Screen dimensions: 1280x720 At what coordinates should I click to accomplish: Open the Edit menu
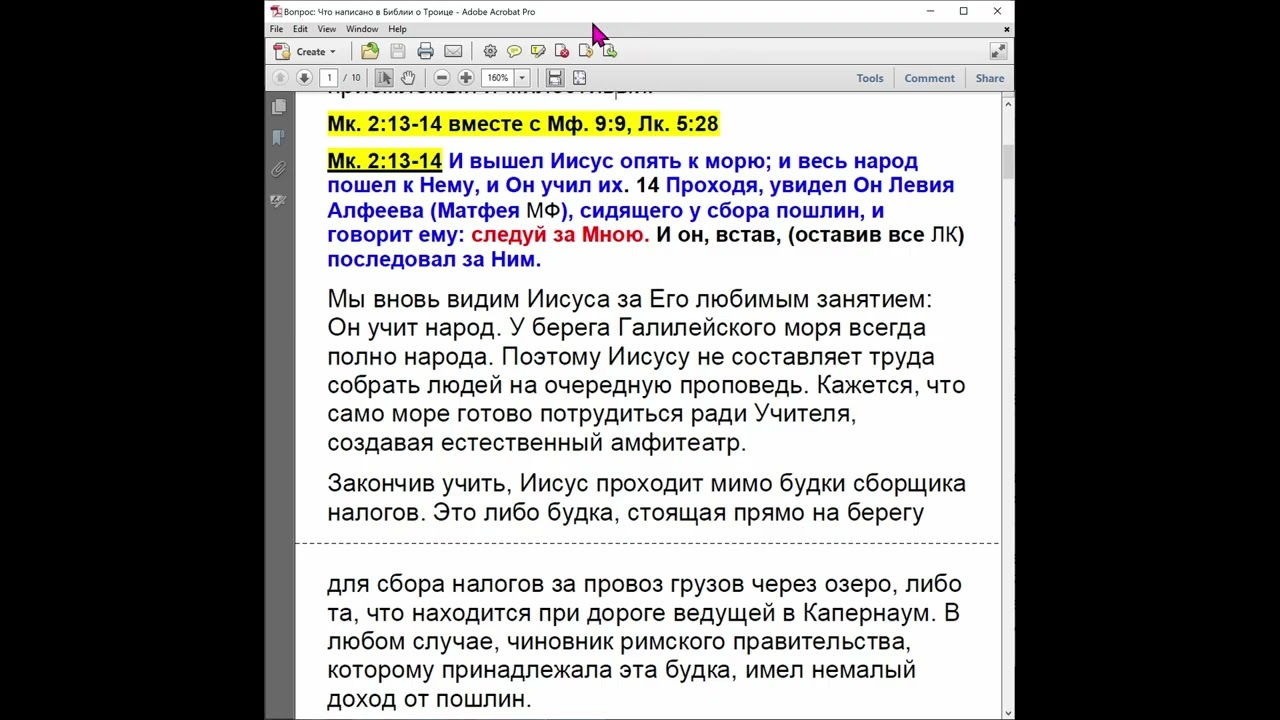tap(300, 29)
